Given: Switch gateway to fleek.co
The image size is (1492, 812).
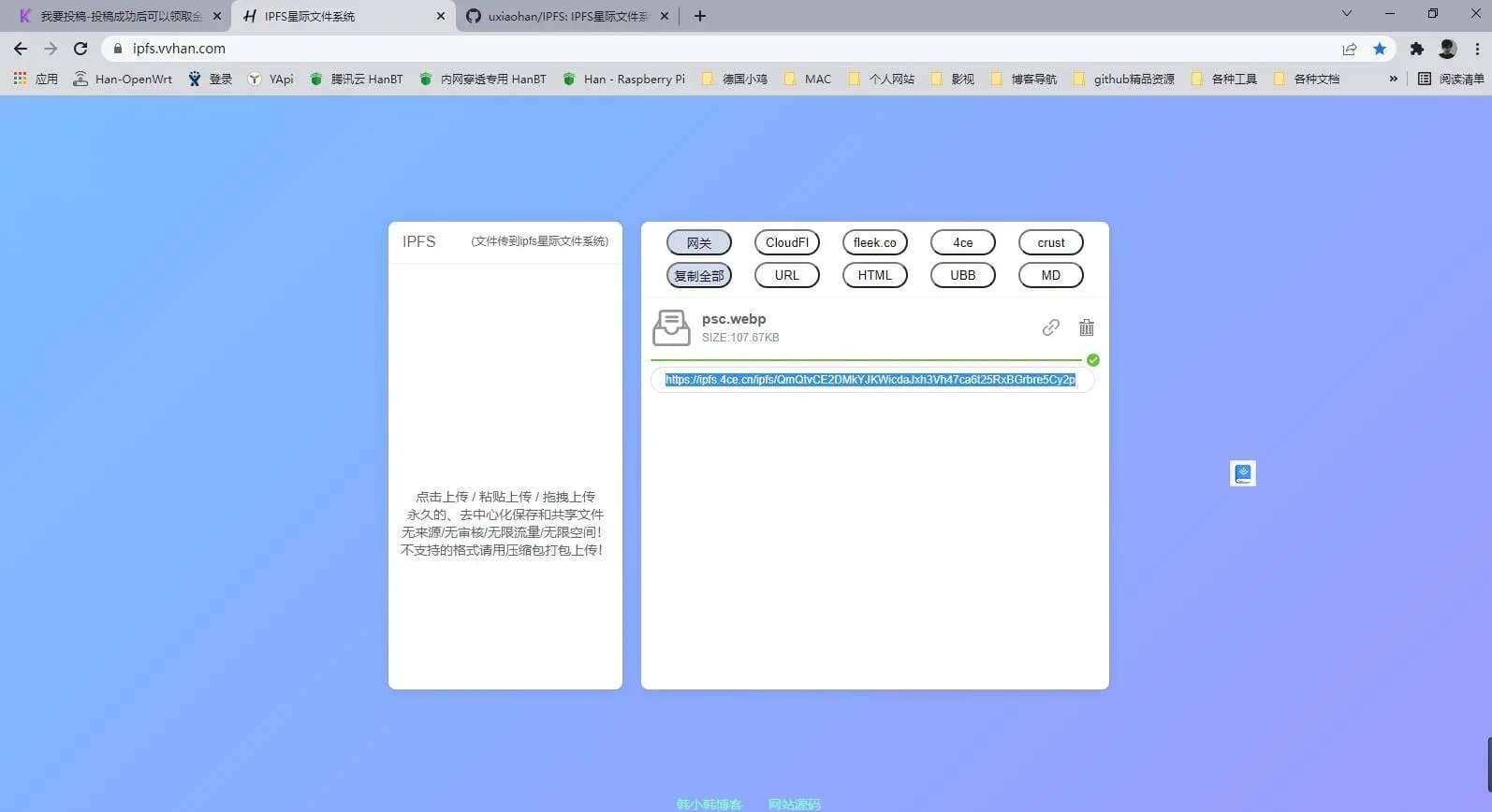Looking at the screenshot, I should pos(874,242).
